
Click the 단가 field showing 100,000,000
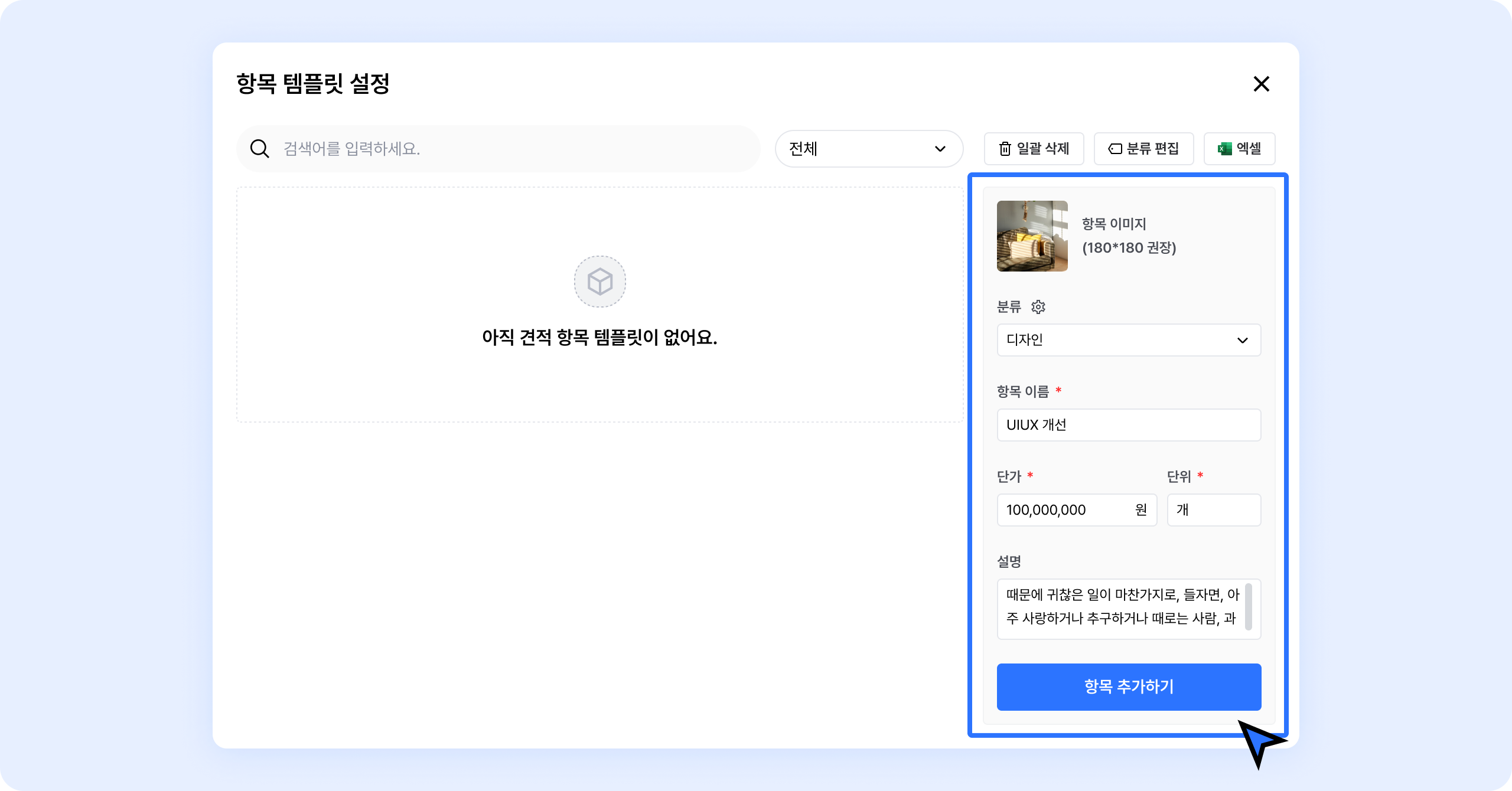click(x=1063, y=510)
